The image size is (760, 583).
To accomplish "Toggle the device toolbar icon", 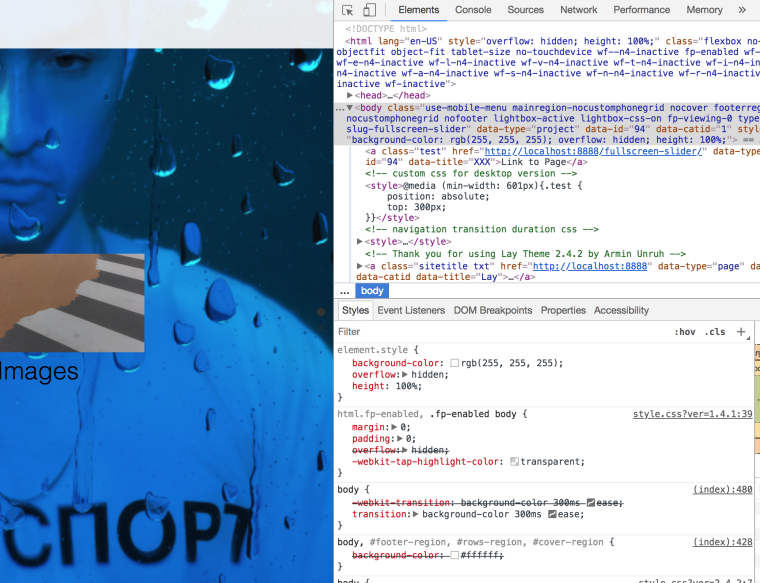I will click(368, 10).
